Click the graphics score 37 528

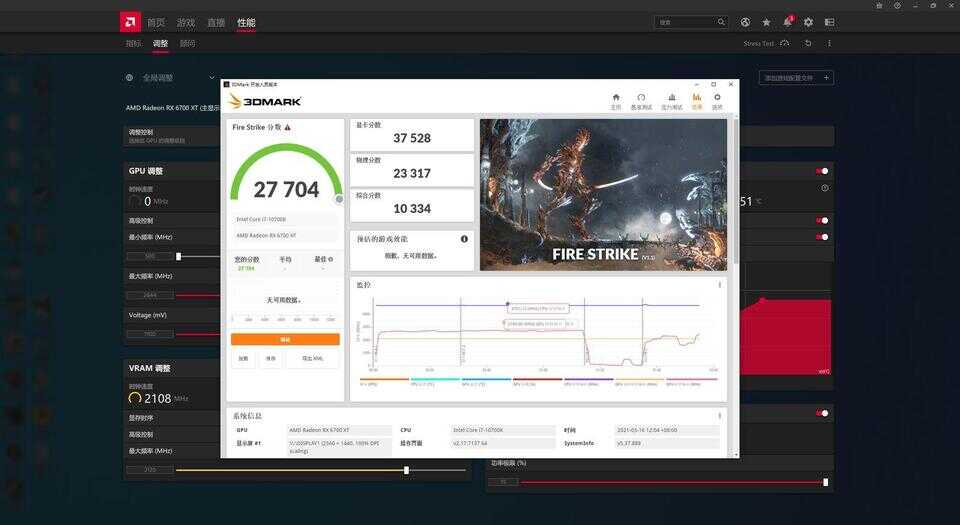click(412, 138)
